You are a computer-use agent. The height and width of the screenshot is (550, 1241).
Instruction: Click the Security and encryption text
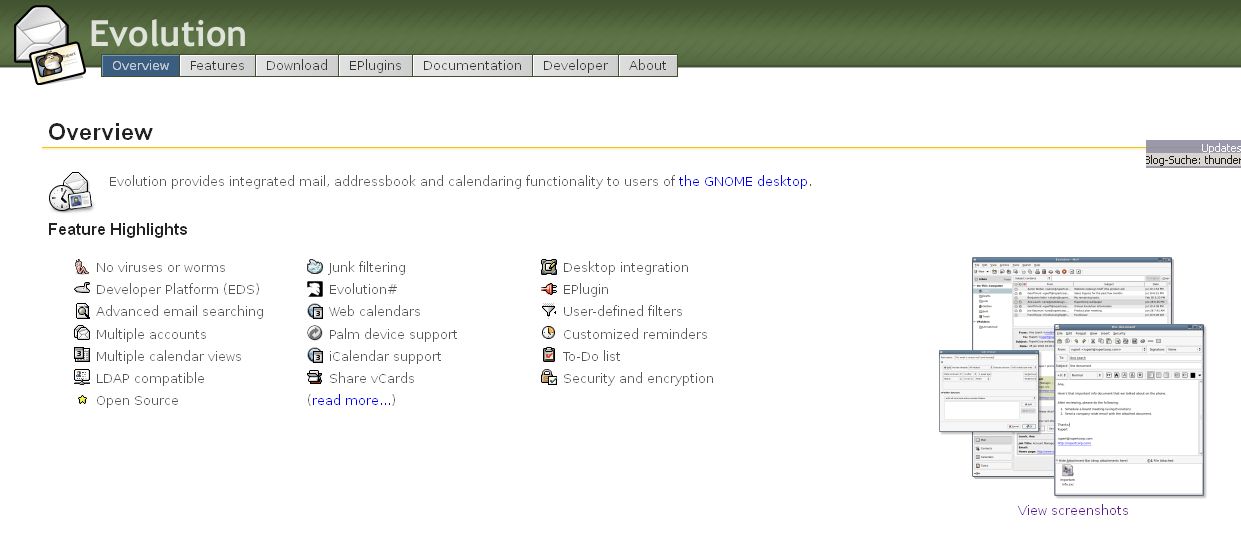[638, 378]
